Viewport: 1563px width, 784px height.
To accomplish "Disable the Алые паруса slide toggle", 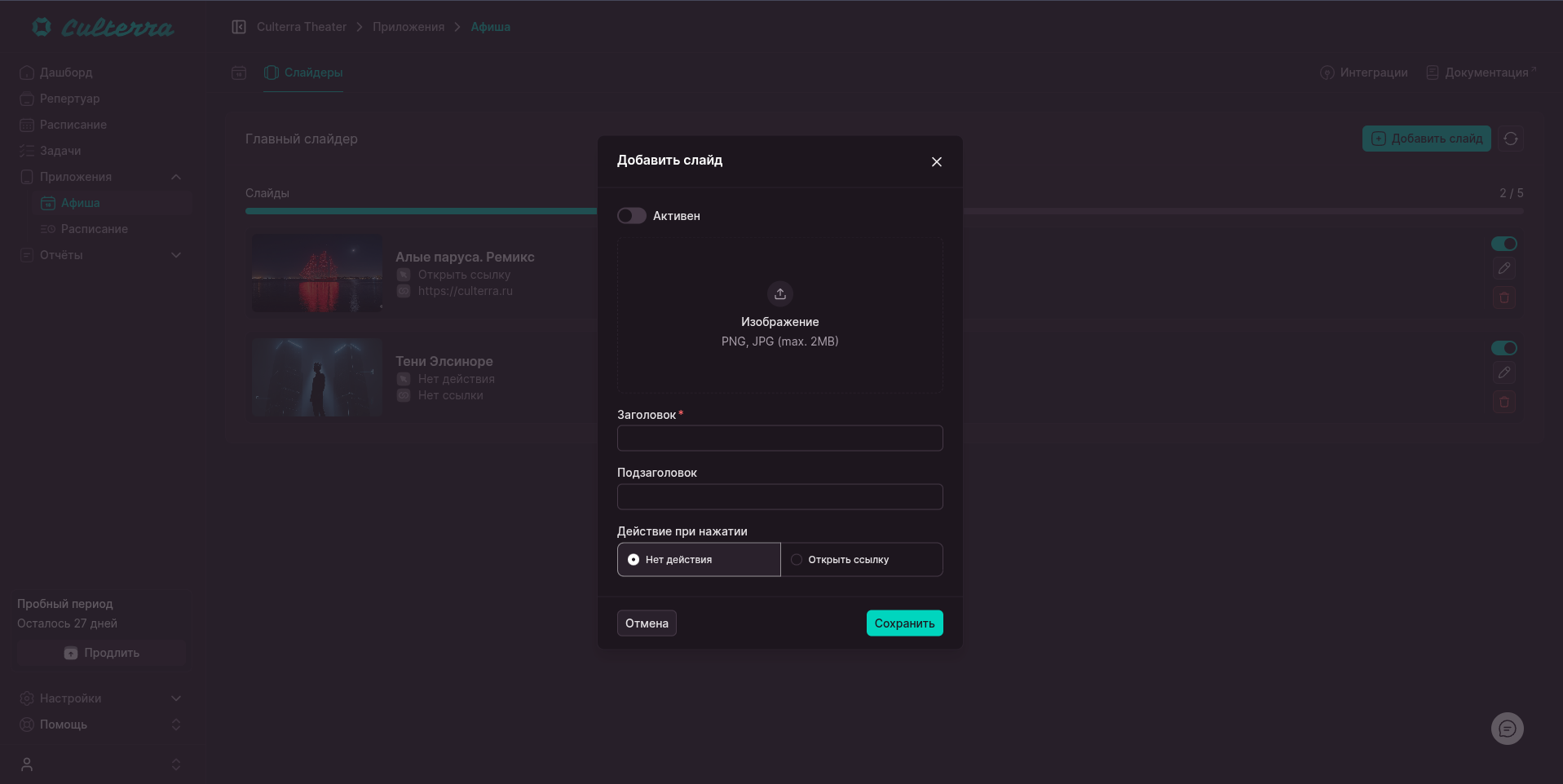I will tap(1503, 244).
